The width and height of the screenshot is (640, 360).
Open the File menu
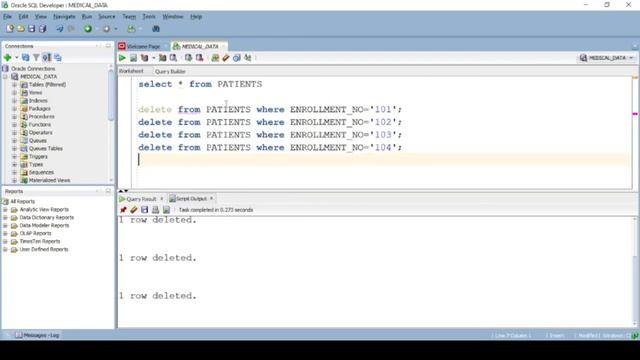(7, 17)
